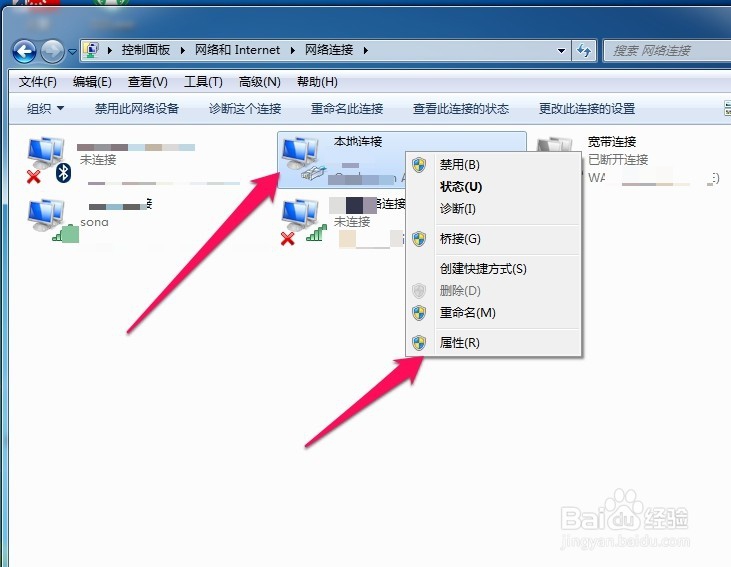
Task: Click 重命名此连接 in the toolbar
Action: 347,109
